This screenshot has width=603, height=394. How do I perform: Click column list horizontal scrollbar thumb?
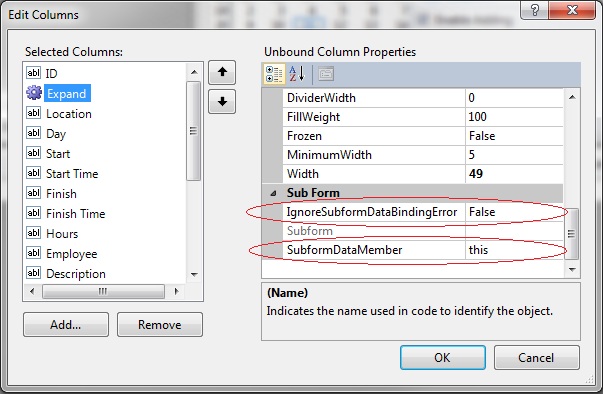point(103,291)
